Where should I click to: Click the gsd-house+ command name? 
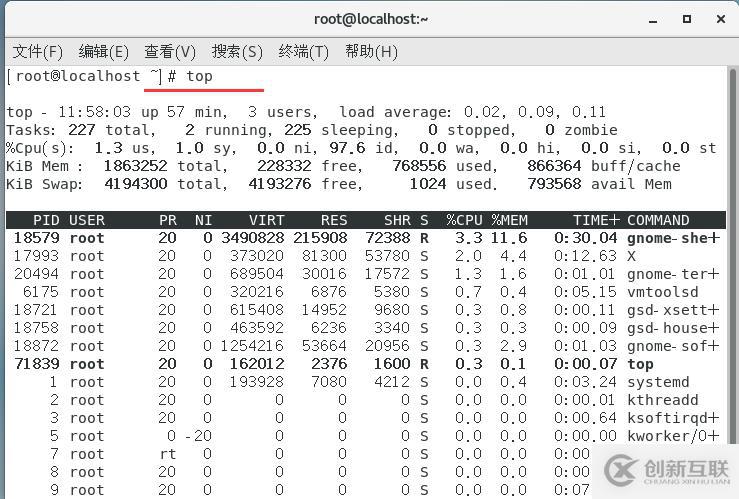(673, 327)
